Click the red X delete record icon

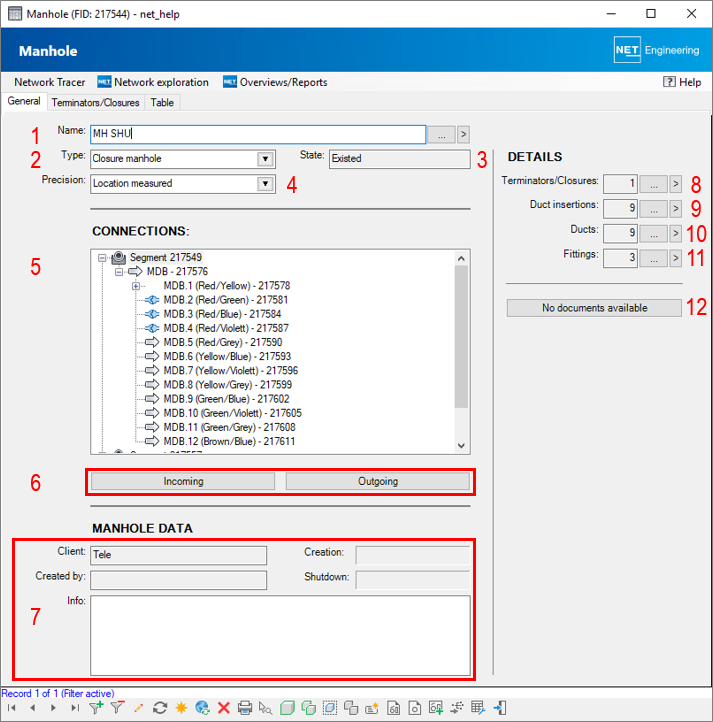click(224, 708)
